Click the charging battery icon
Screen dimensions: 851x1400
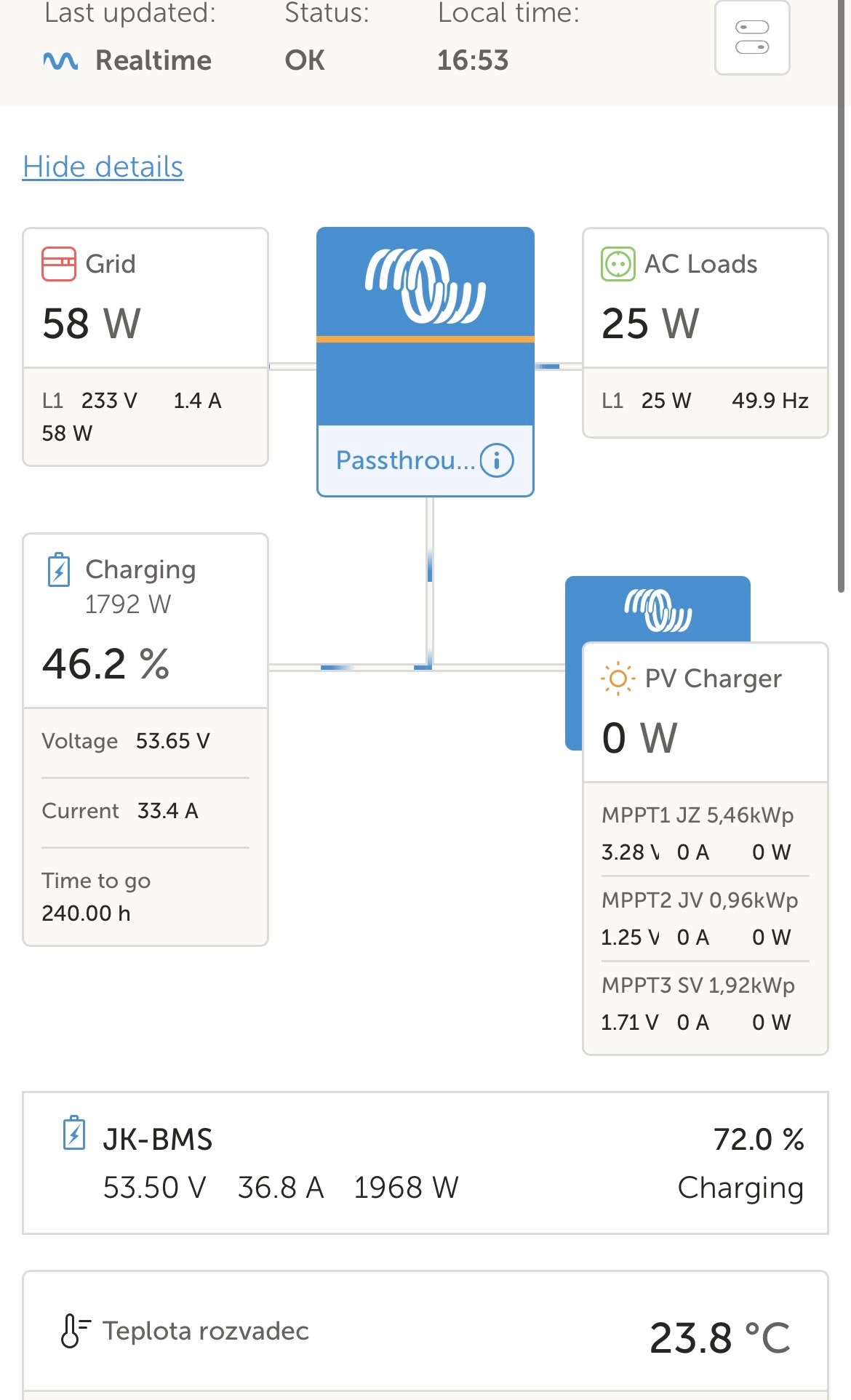pos(59,569)
